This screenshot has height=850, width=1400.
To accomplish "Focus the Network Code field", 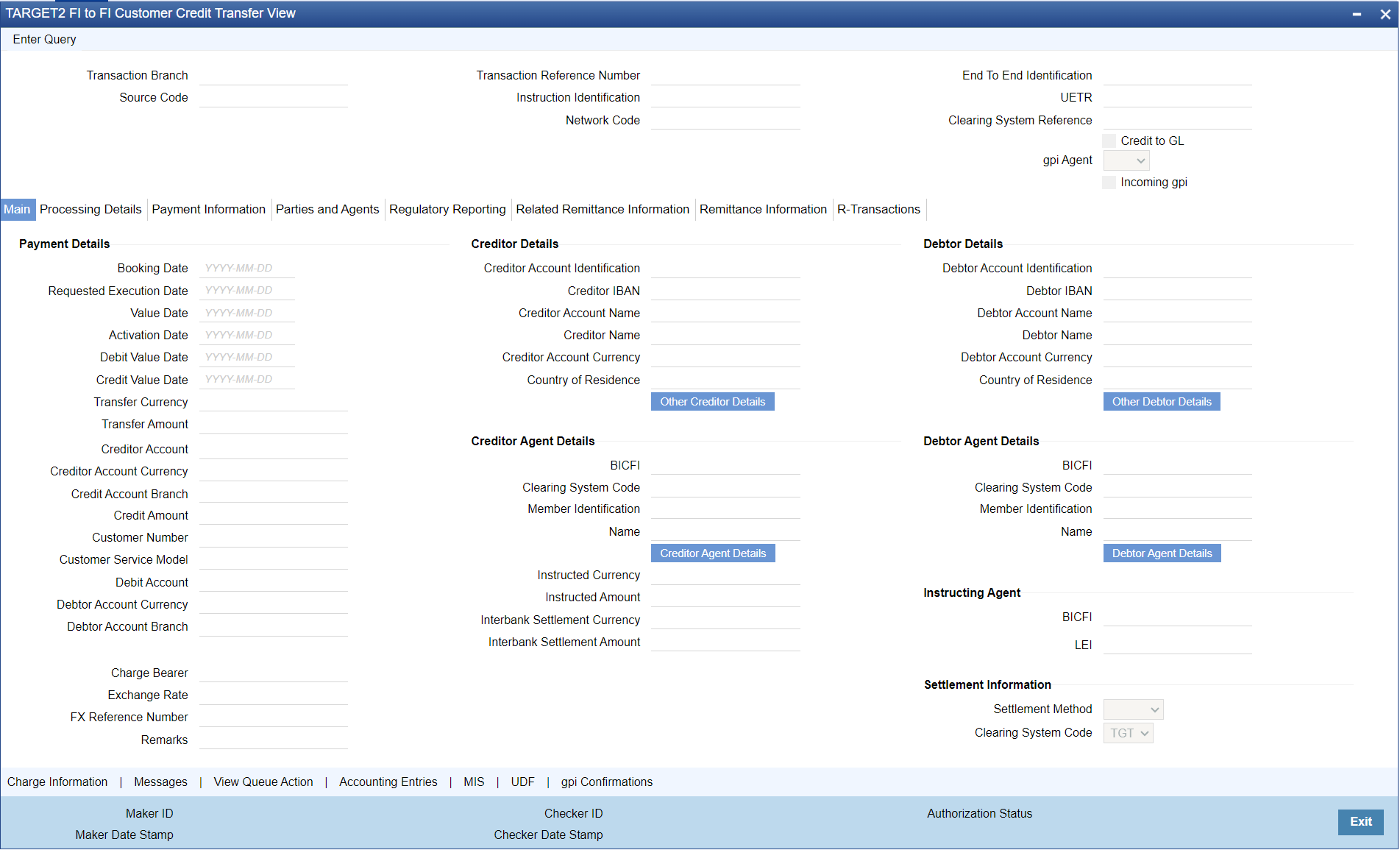I will pyautogui.click(x=725, y=120).
